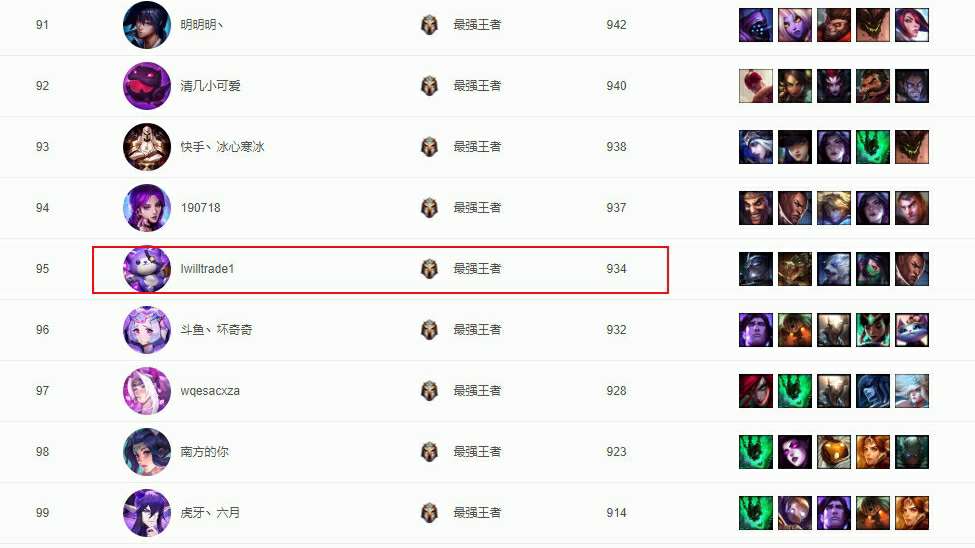
Task: Click last champion icon in row 96
Action: 912,330
